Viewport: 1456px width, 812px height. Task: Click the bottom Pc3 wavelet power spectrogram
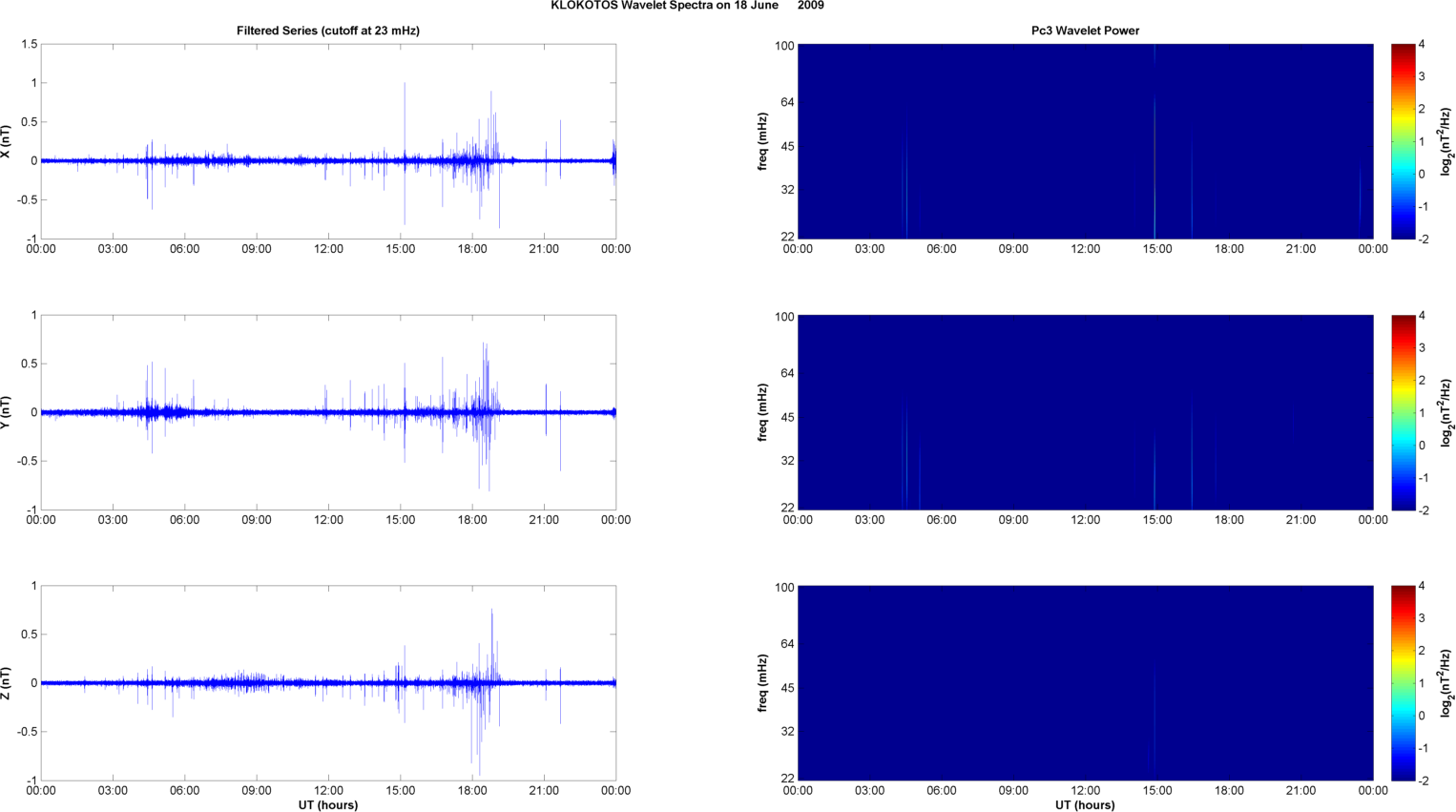(x=1085, y=683)
